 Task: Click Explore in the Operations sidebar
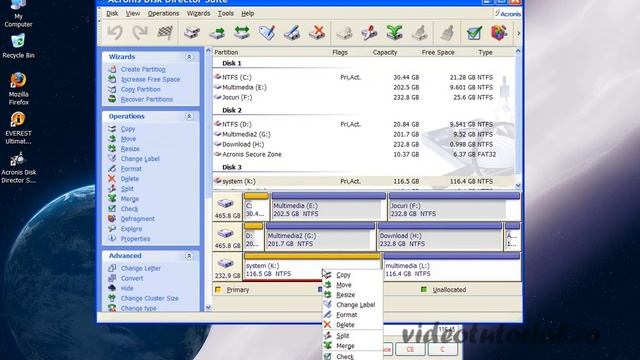131,229
